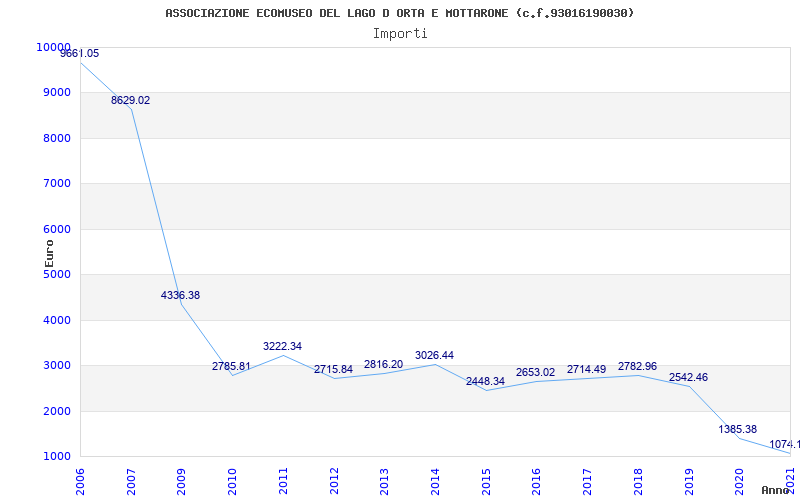Select the 2782.96 data label
800x500 pixels.
[637, 366]
